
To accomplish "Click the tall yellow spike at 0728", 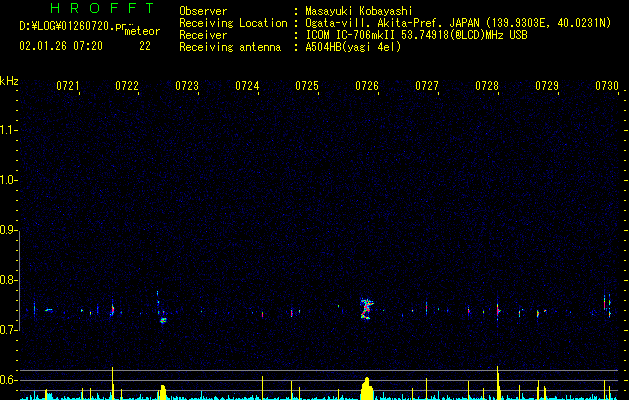I will pyautogui.click(x=498, y=383).
